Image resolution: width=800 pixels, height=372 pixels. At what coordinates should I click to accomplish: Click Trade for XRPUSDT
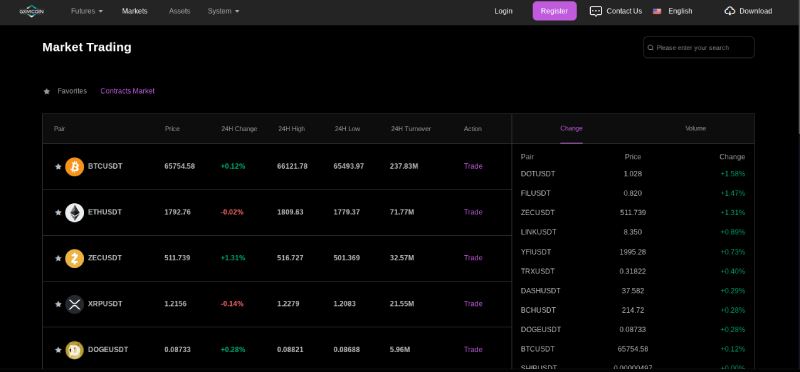point(473,304)
